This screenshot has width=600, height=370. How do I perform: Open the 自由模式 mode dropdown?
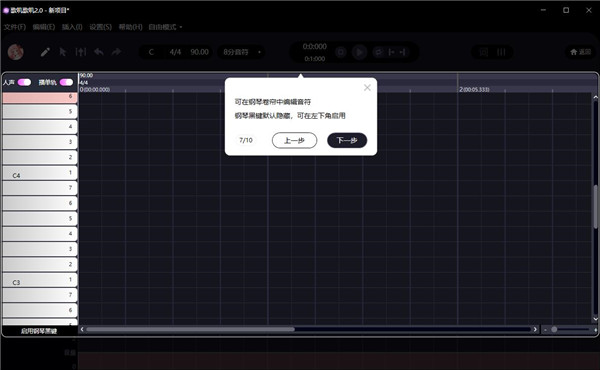click(165, 27)
